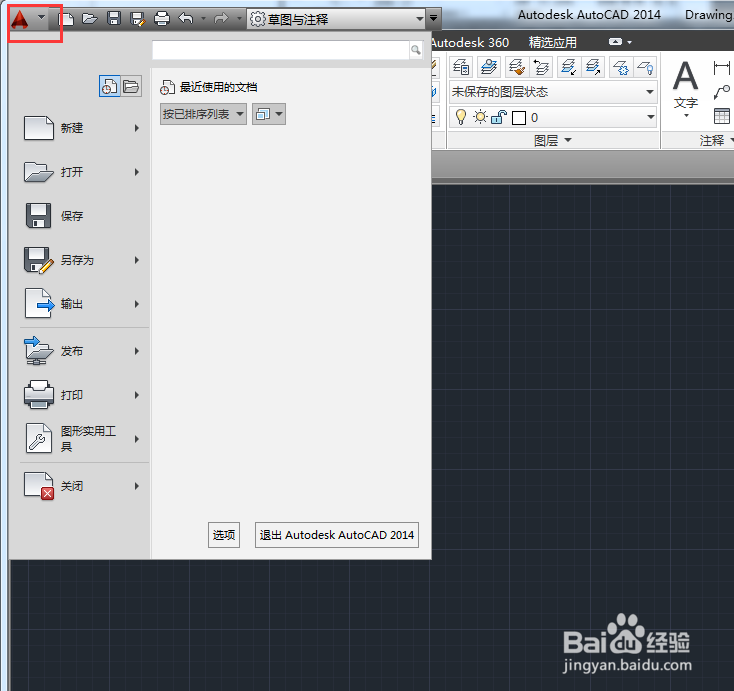The height and width of the screenshot is (691, 734).
Task: Expand the 注释 panel title
Action: point(715,140)
